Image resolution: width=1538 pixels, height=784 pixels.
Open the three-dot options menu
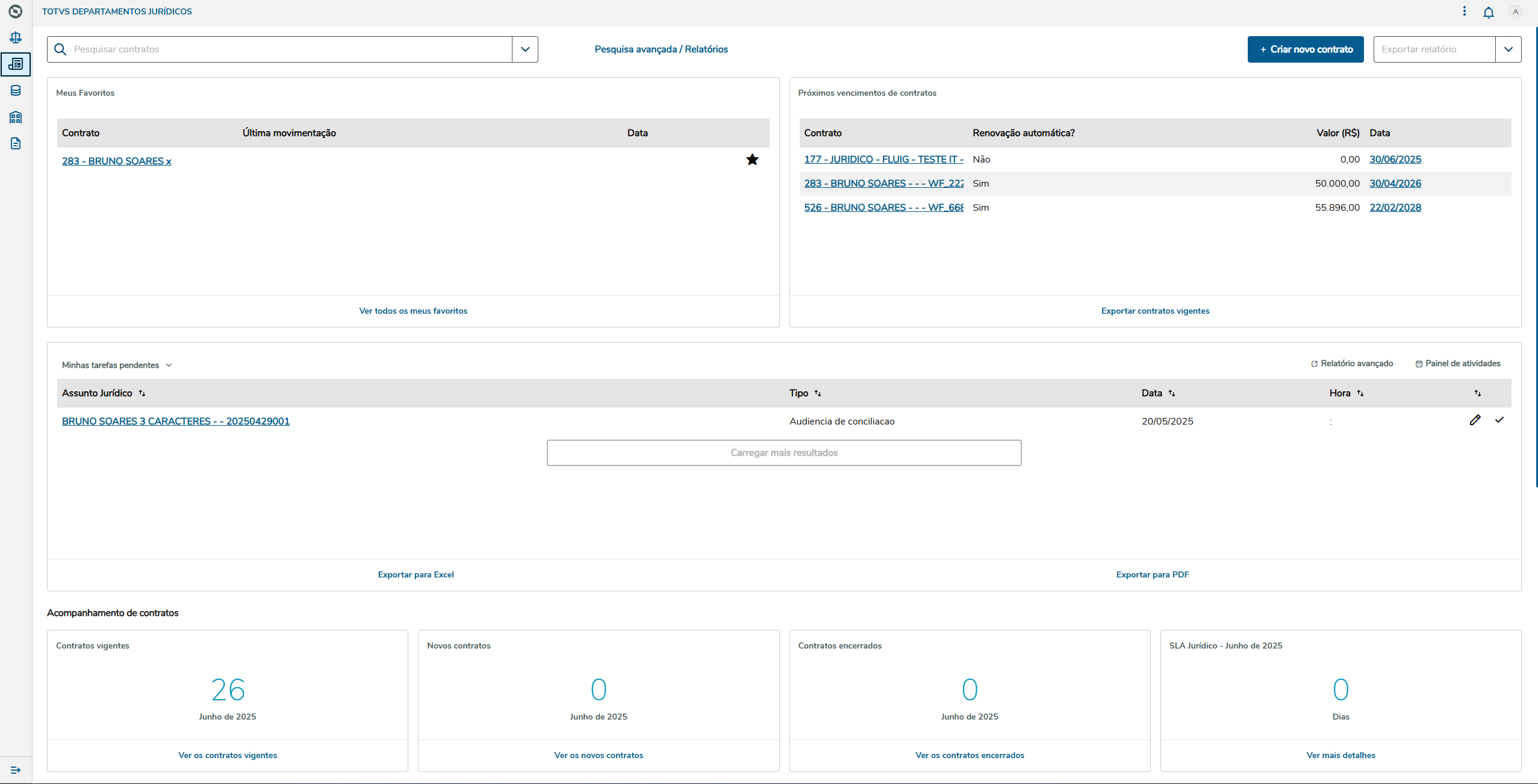pos(1464,11)
